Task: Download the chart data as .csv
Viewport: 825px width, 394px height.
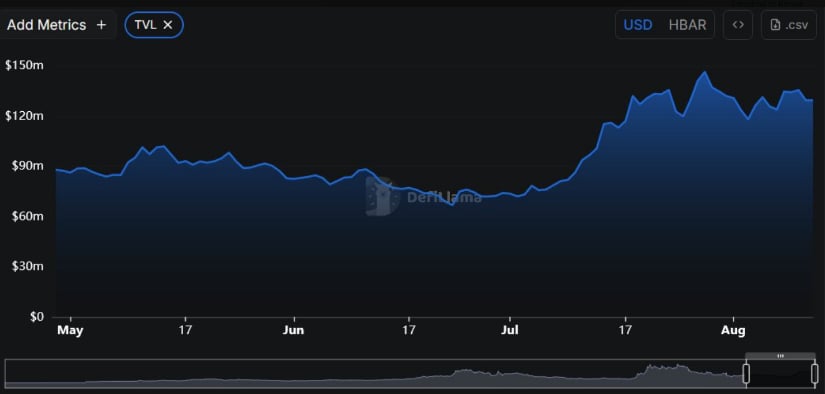Action: pos(788,25)
